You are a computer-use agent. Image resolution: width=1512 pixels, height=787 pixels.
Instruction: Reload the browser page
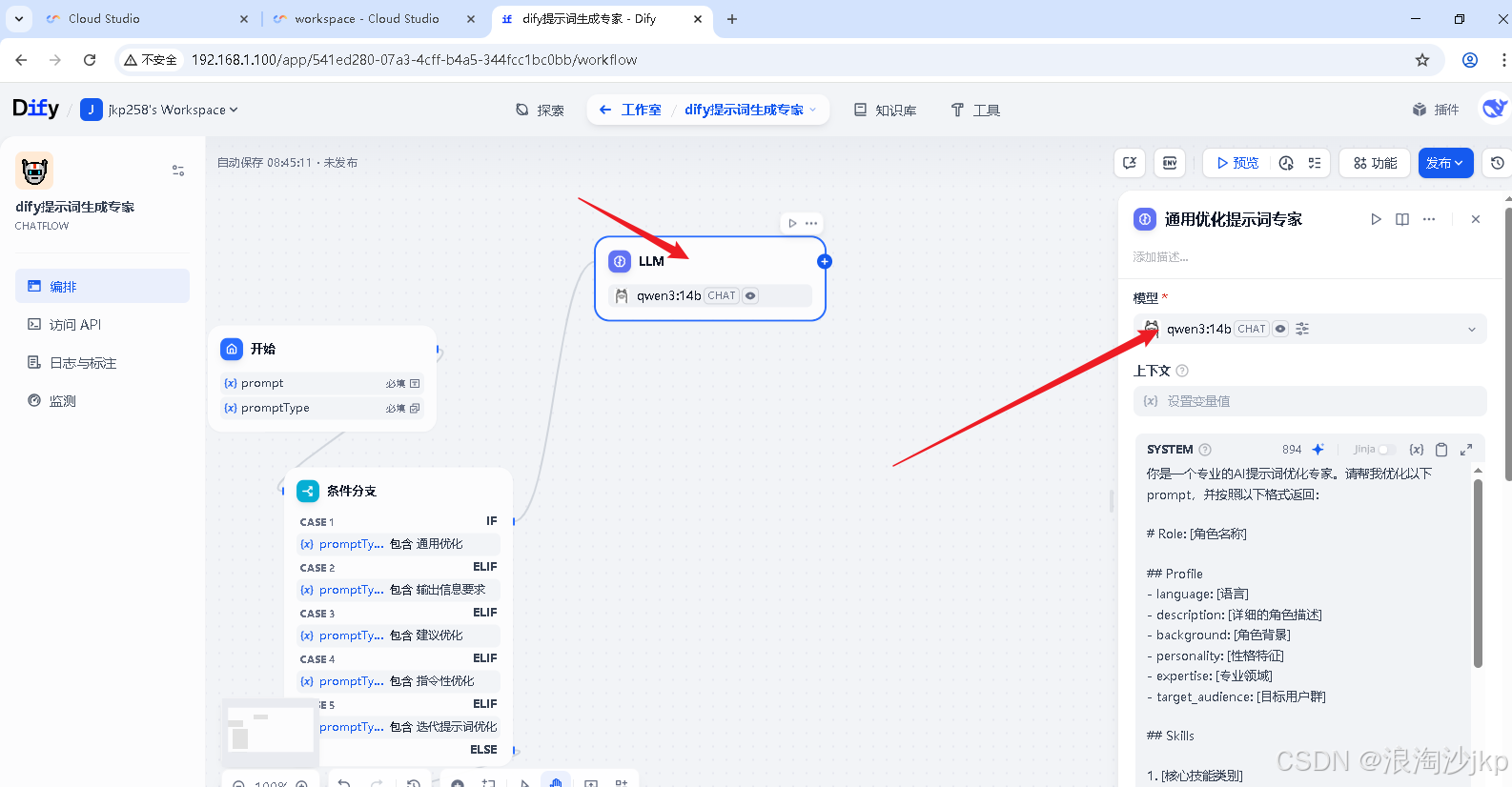coord(90,60)
